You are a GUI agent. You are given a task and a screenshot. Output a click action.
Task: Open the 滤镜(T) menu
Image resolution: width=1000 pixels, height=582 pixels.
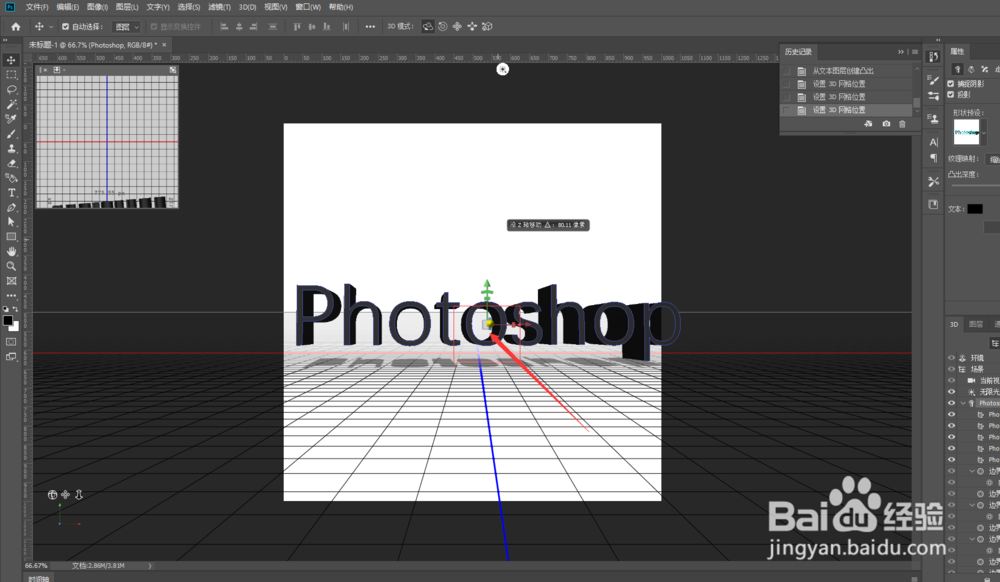(x=219, y=7)
